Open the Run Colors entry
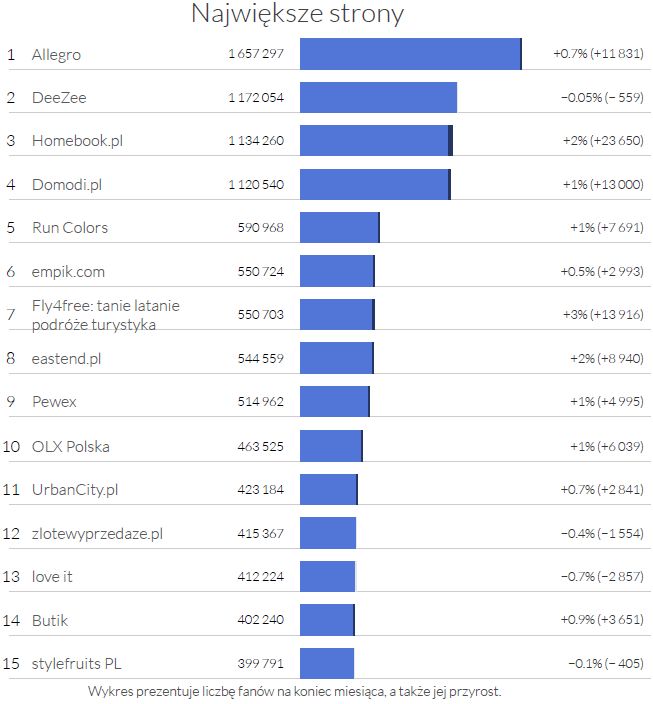 click(70, 228)
